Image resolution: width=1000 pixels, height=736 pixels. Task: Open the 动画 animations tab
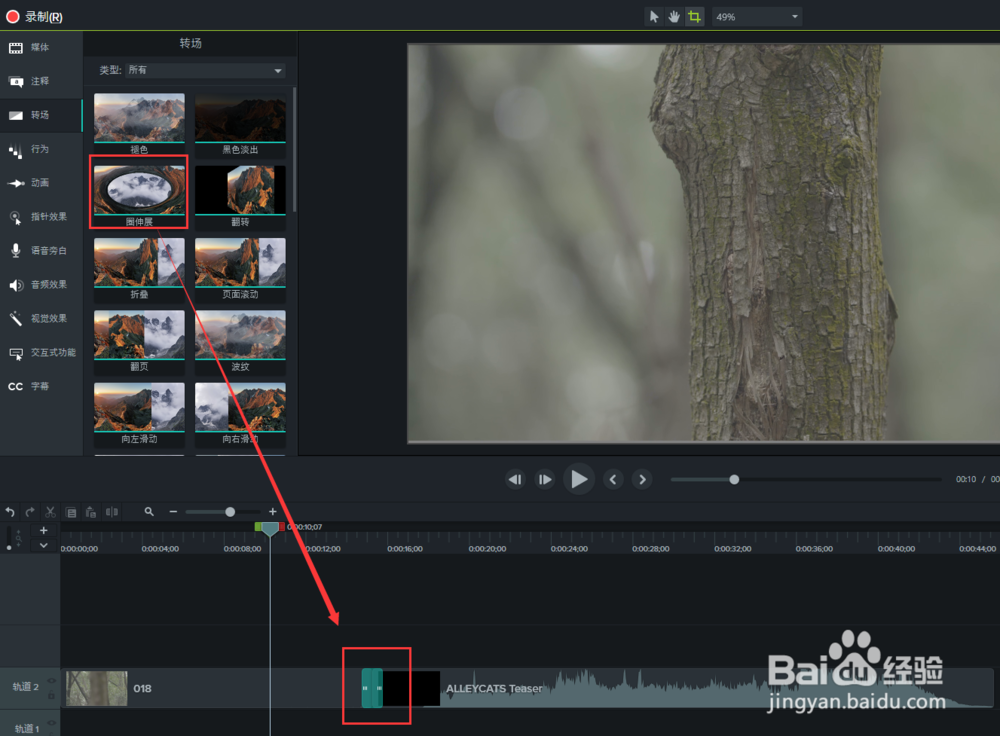(x=41, y=182)
